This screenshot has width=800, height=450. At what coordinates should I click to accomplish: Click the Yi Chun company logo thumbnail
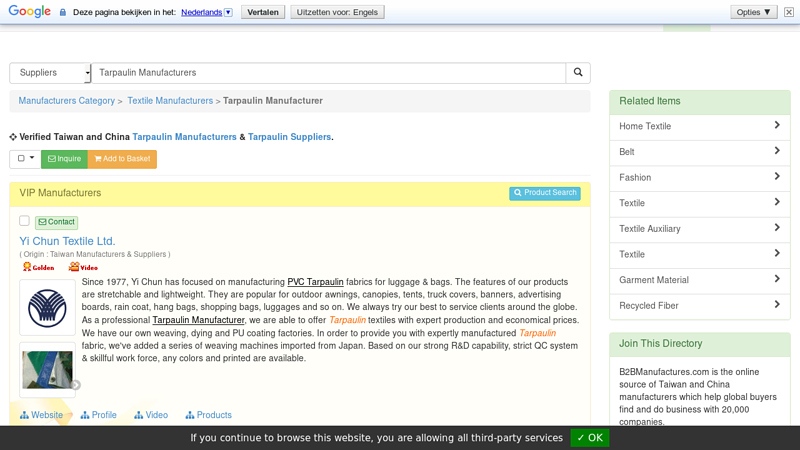tap(47, 307)
